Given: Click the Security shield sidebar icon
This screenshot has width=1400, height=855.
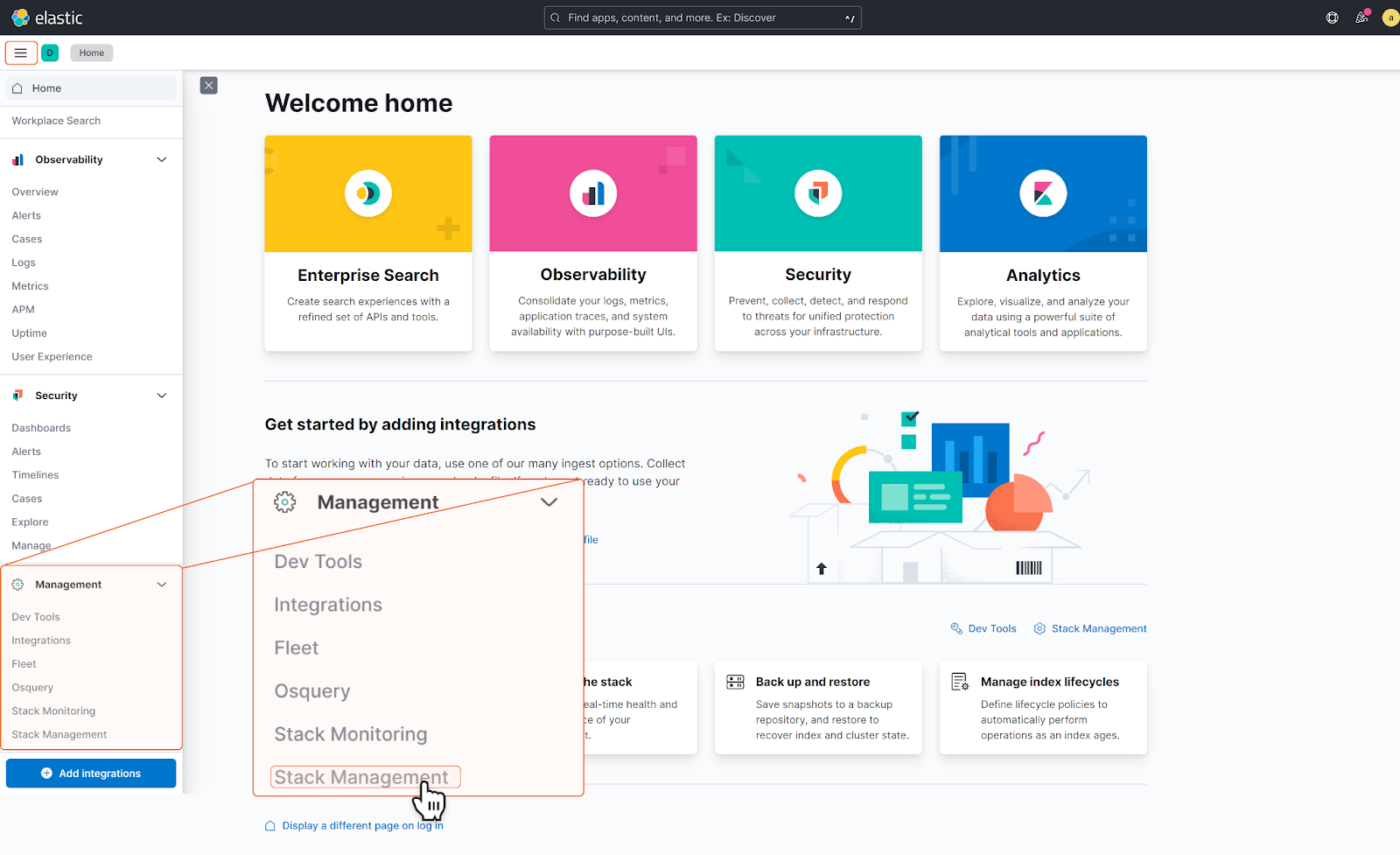Looking at the screenshot, I should (x=17, y=395).
